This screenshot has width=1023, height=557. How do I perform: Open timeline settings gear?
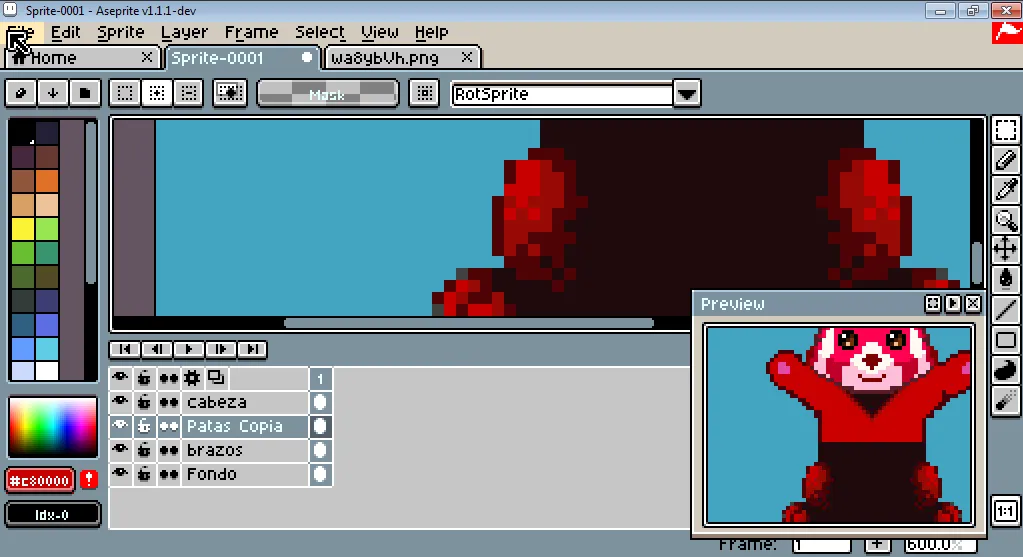192,378
